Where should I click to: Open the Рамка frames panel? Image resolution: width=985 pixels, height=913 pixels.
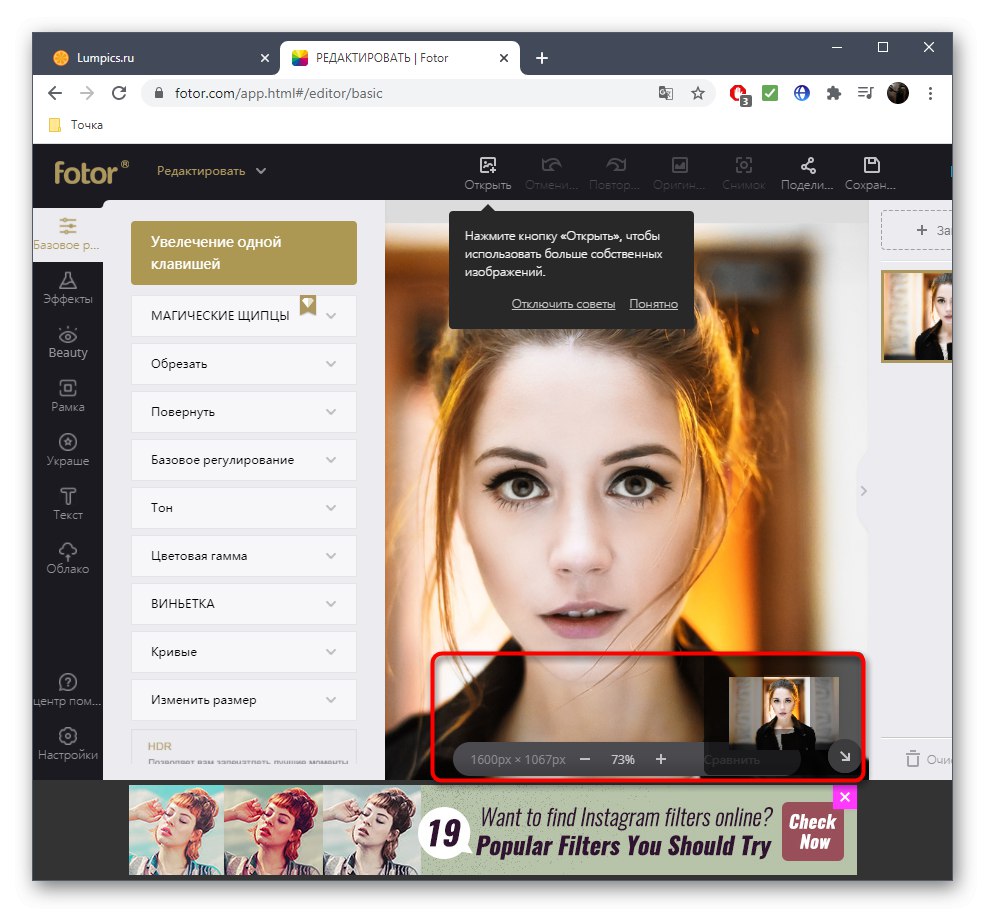pos(67,396)
